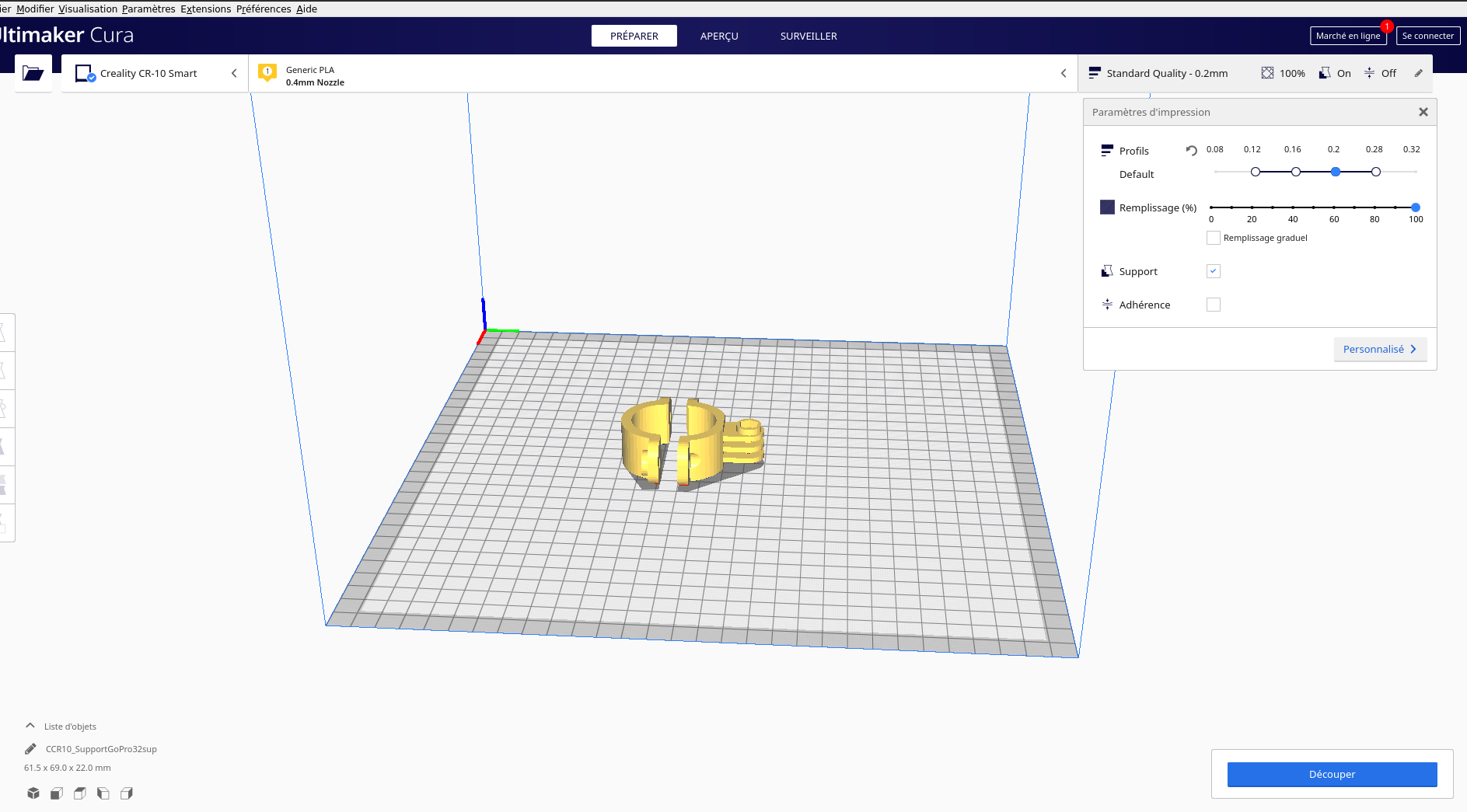Click the pencil icon in print settings bar
Image resolution: width=1467 pixels, height=812 pixels.
tap(1418, 73)
